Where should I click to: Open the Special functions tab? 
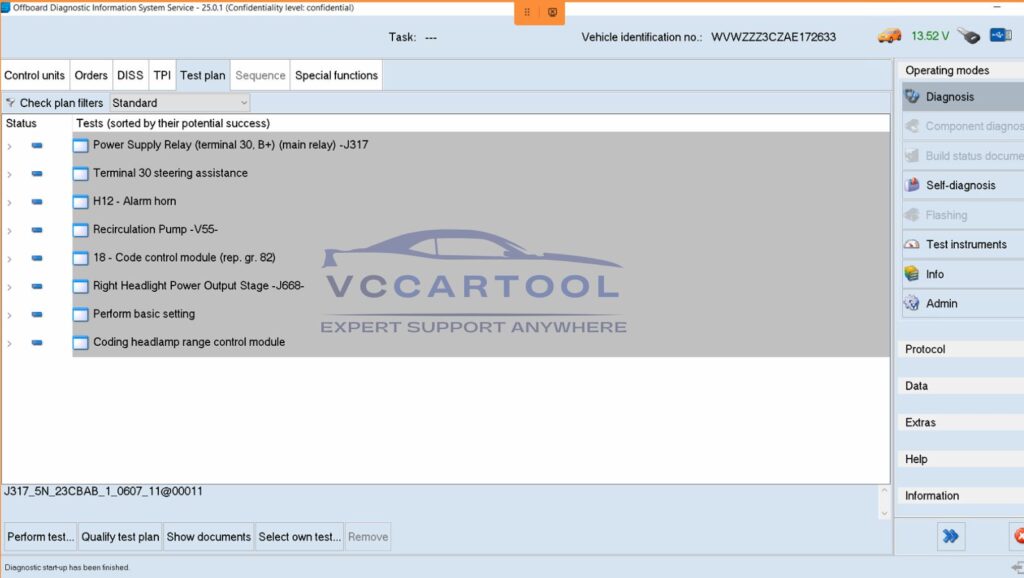335,74
